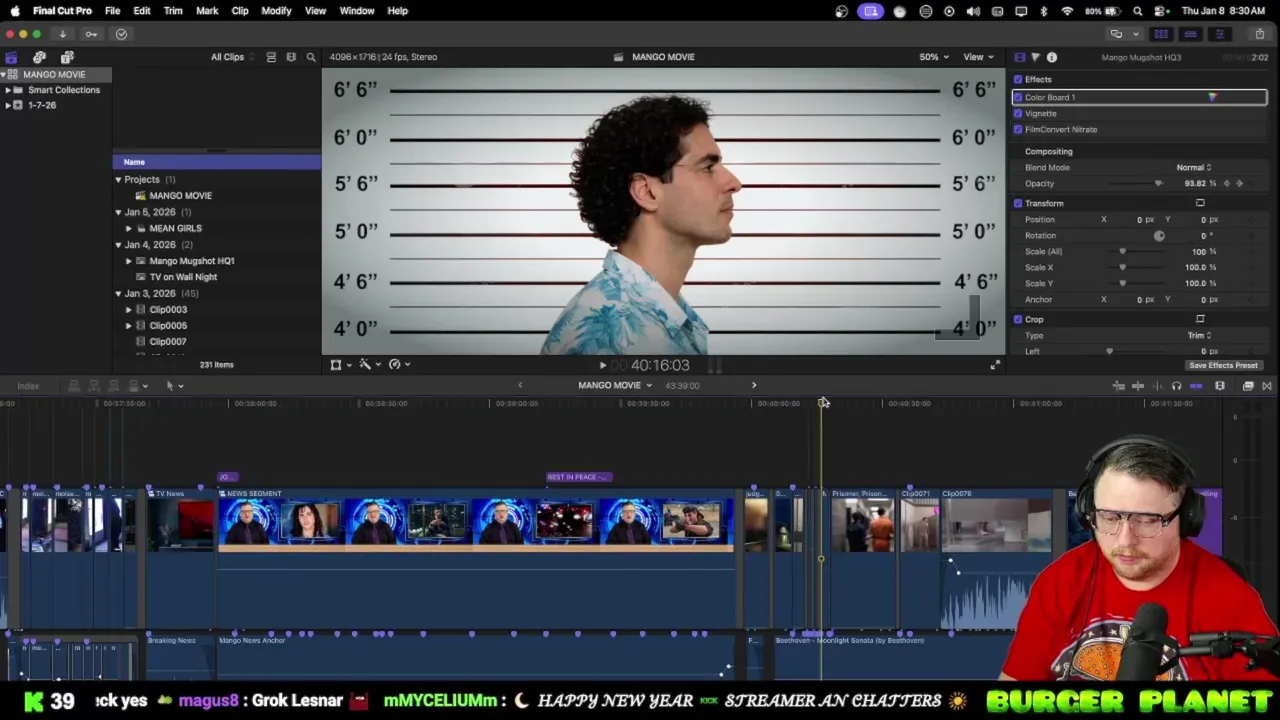Image resolution: width=1280 pixels, height=720 pixels.
Task: Open the Trim menu
Action: coord(173,11)
